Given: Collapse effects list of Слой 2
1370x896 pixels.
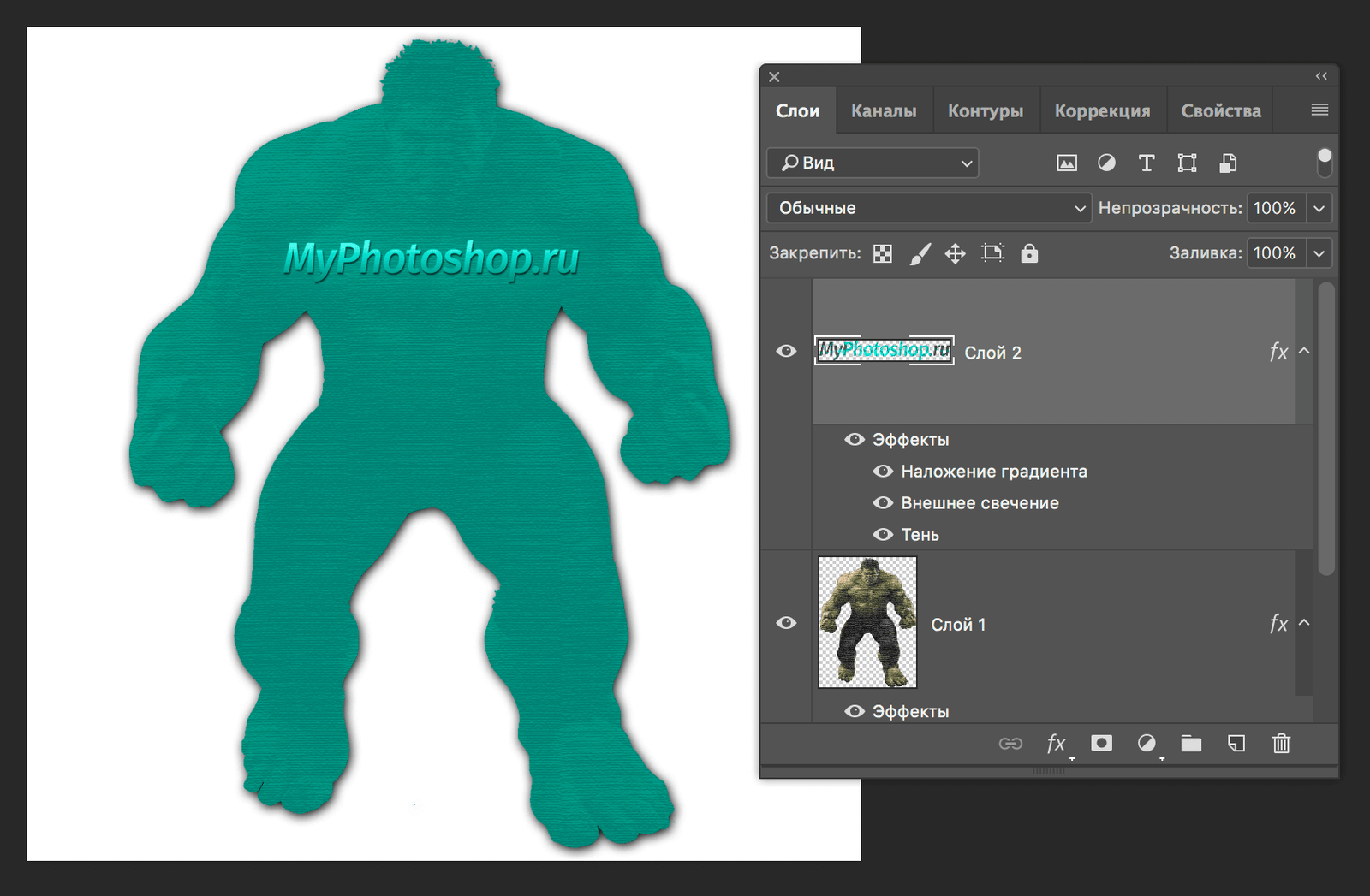Looking at the screenshot, I should coord(1304,351).
